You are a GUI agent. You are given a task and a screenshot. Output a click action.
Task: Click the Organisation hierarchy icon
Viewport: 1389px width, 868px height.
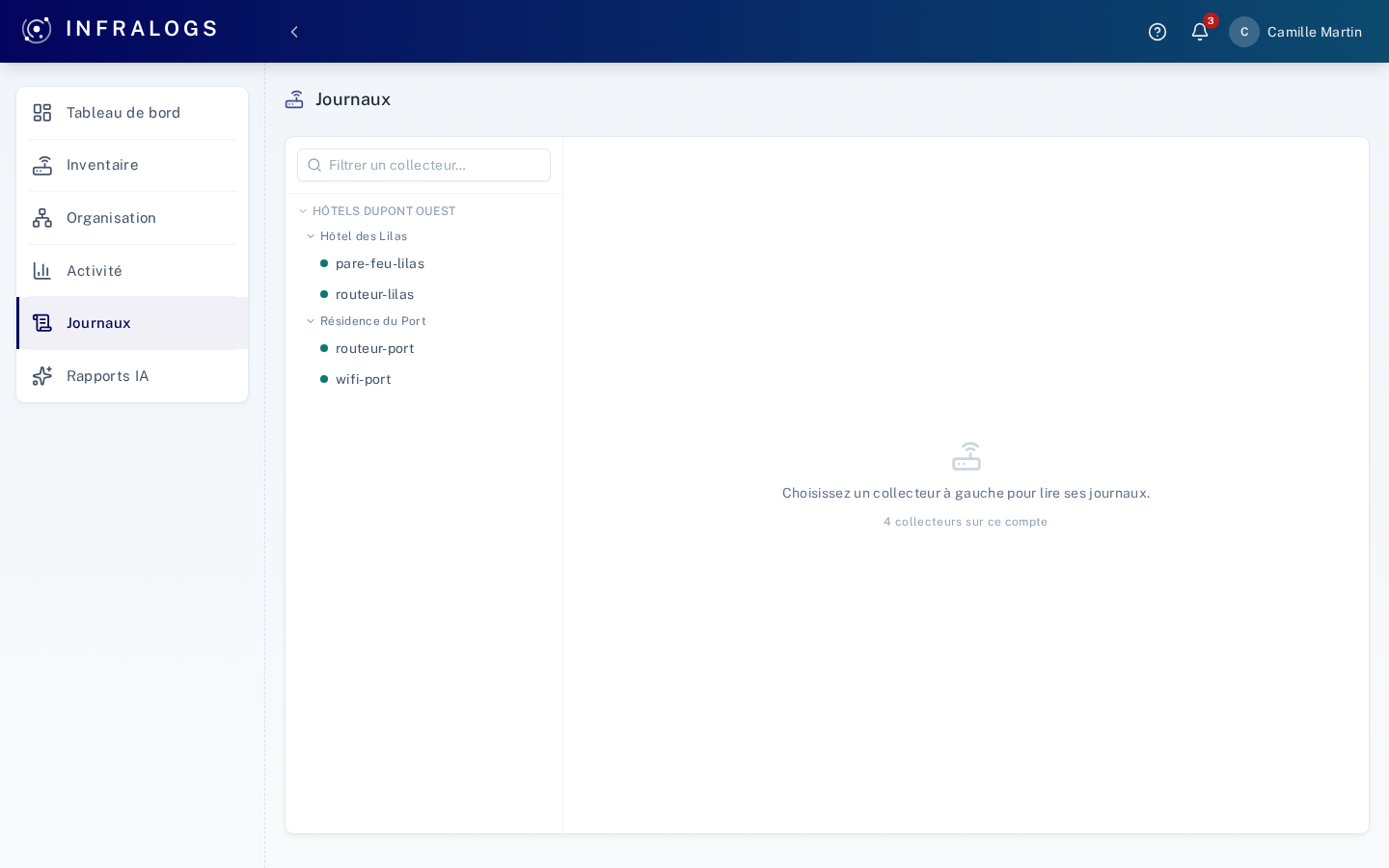(x=42, y=218)
